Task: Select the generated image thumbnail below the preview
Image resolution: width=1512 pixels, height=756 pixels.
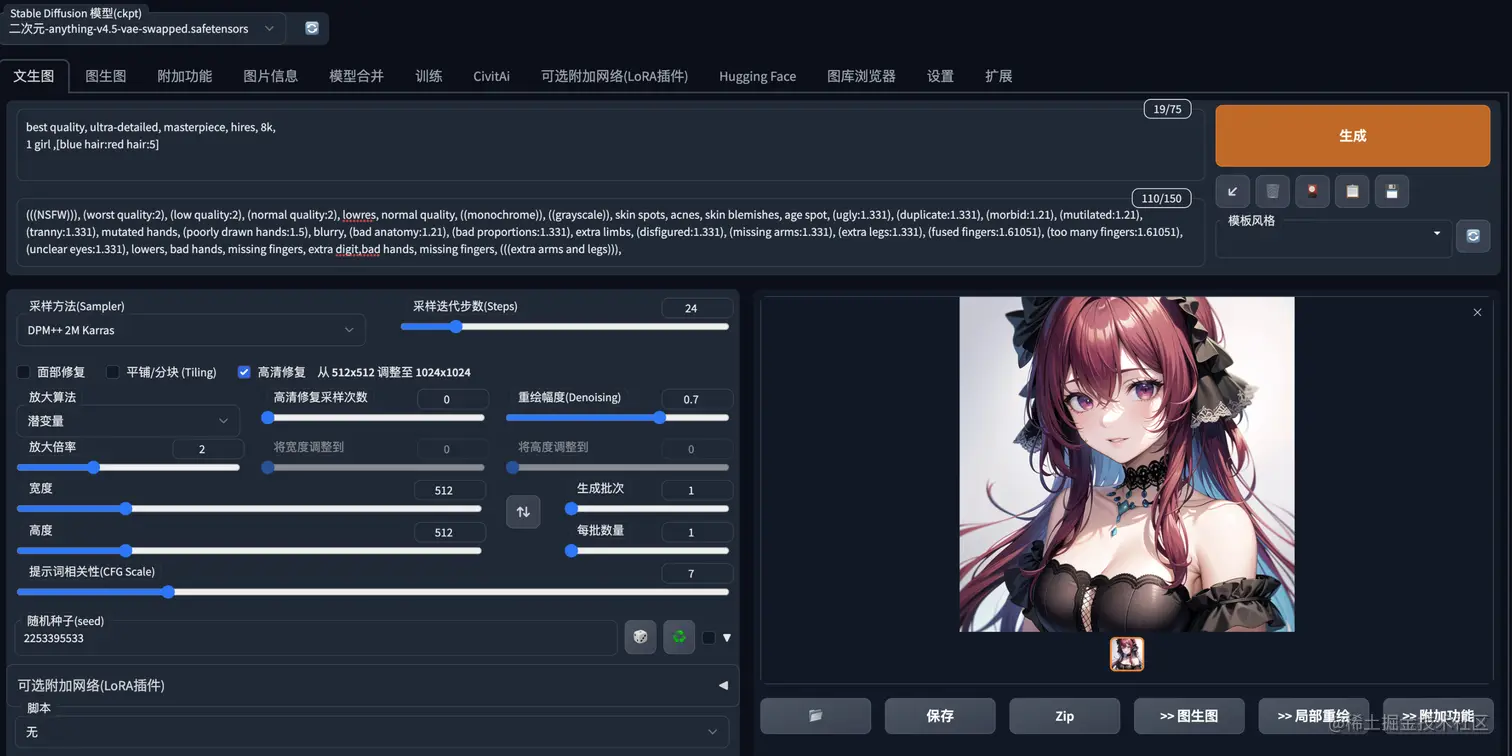Action: (x=1127, y=654)
